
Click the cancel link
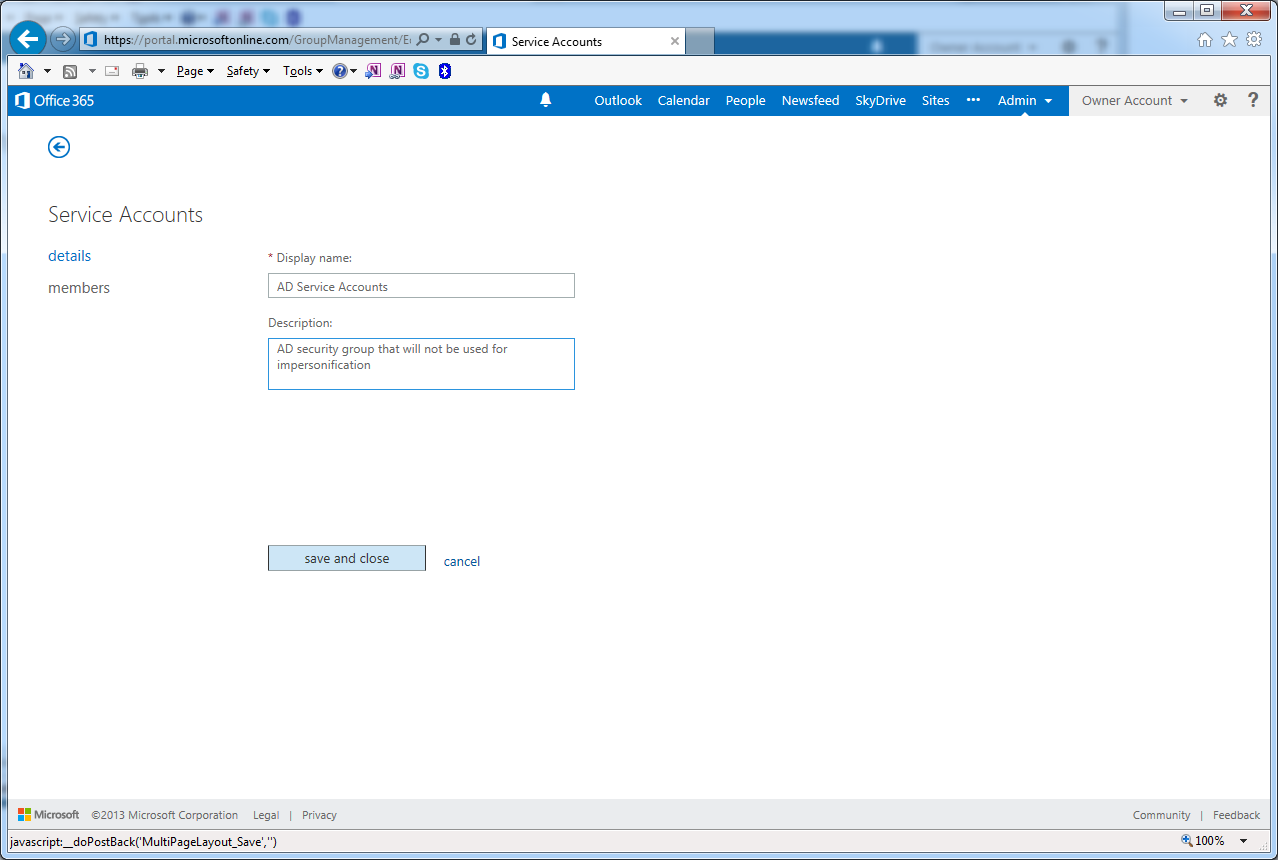coord(461,561)
